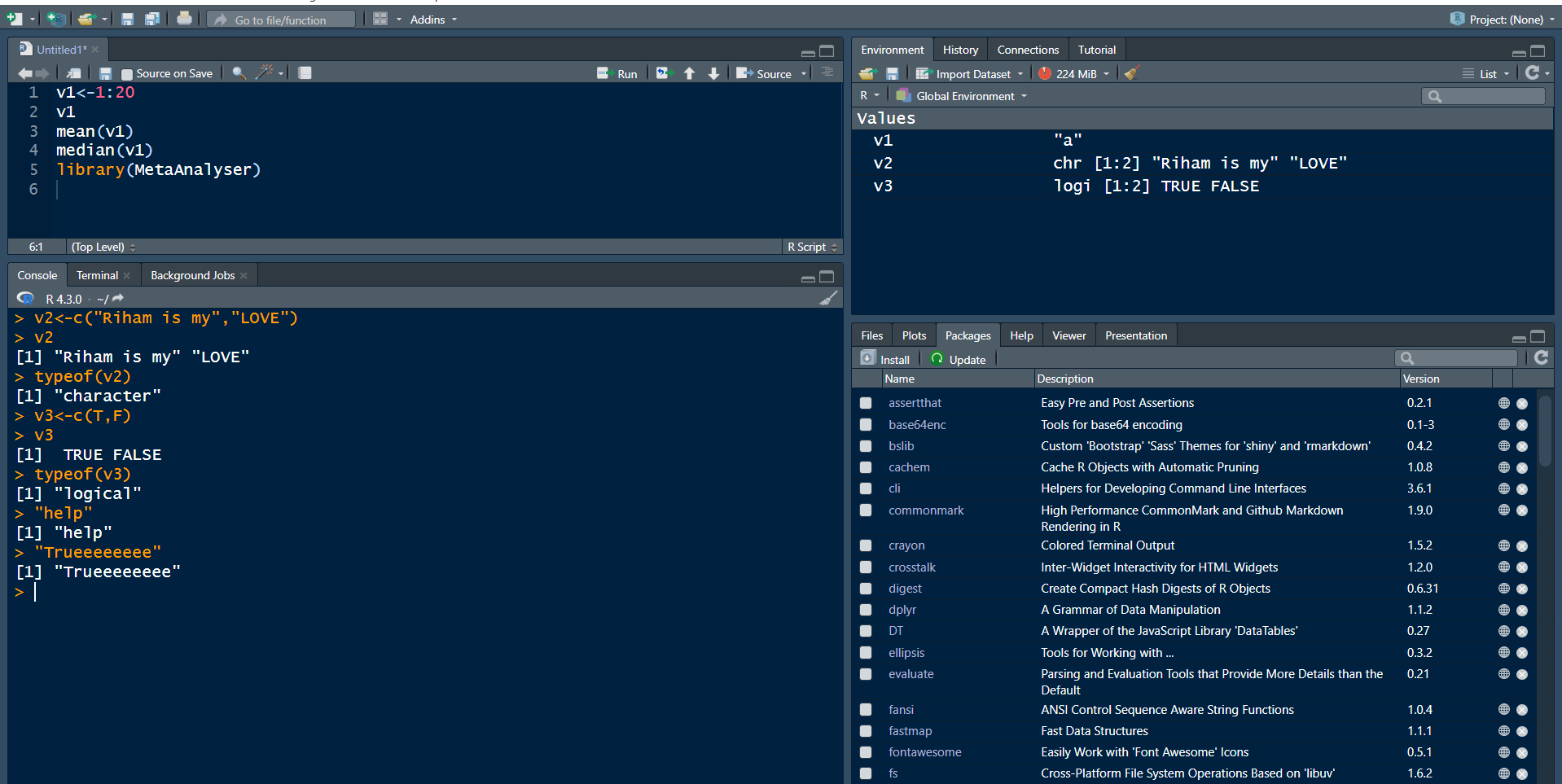The height and width of the screenshot is (784, 1562).
Task: Save the current document via toolbar disk icon
Action: click(127, 19)
